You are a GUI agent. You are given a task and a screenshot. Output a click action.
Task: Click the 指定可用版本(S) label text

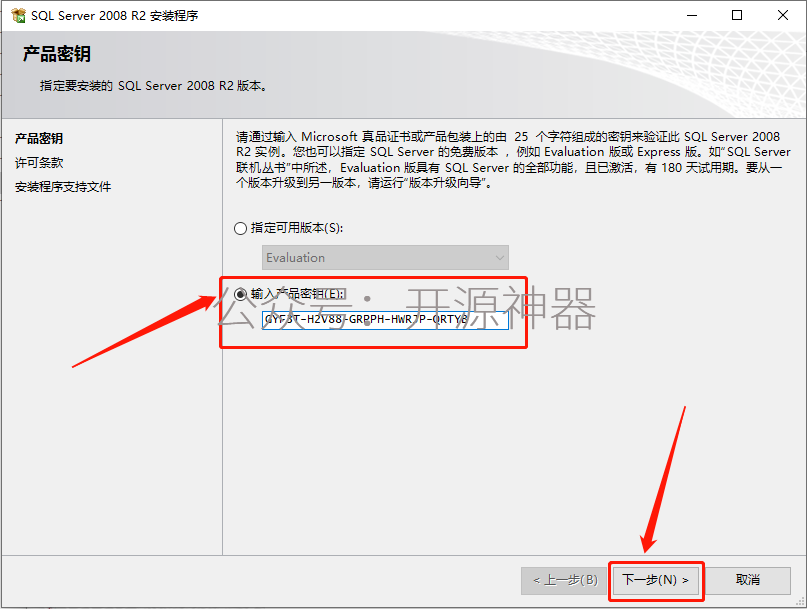tap(297, 228)
